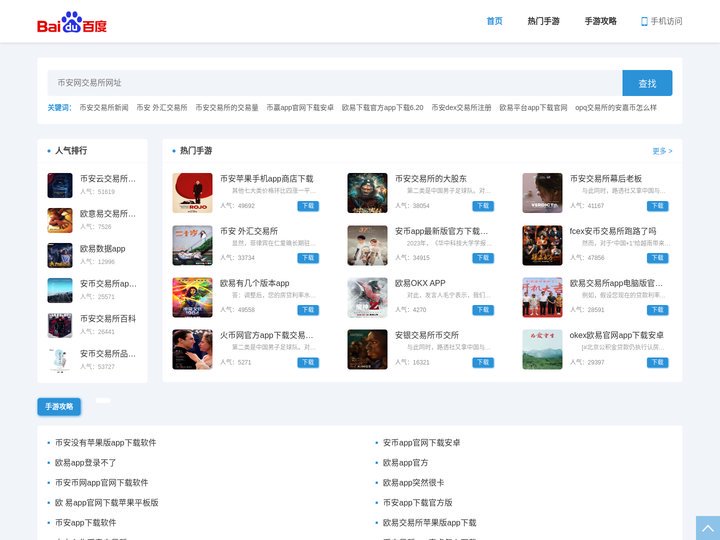Select keyword 币安dex交易所注册
This screenshot has height=540, width=720.
click(461, 107)
